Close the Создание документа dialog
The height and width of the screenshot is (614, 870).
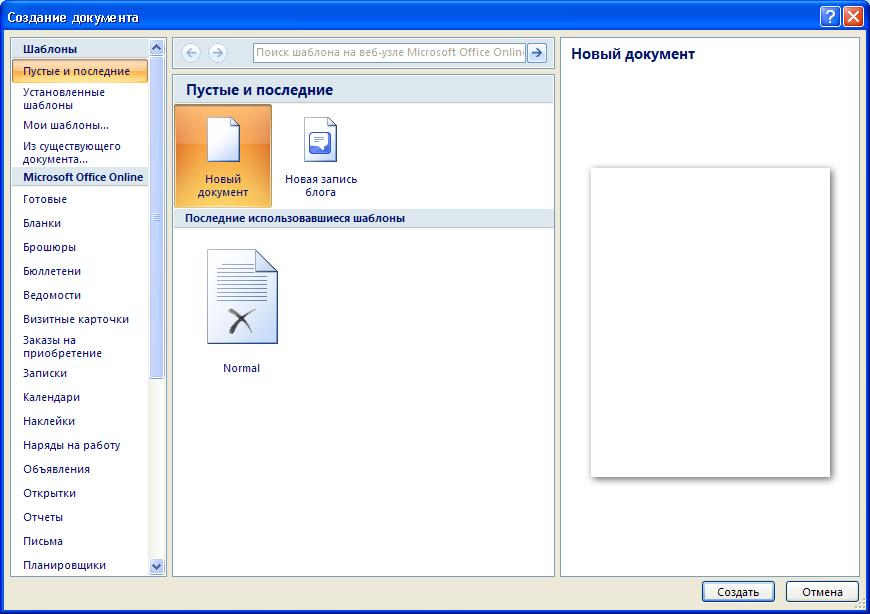(x=853, y=17)
